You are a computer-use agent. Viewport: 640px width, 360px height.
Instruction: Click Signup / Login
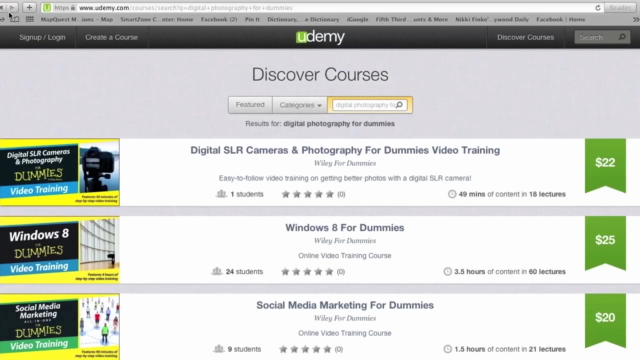[42, 37]
